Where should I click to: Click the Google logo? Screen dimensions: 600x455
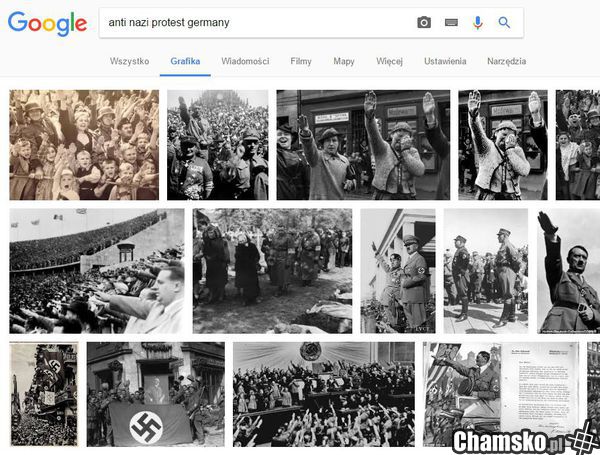click(47, 23)
